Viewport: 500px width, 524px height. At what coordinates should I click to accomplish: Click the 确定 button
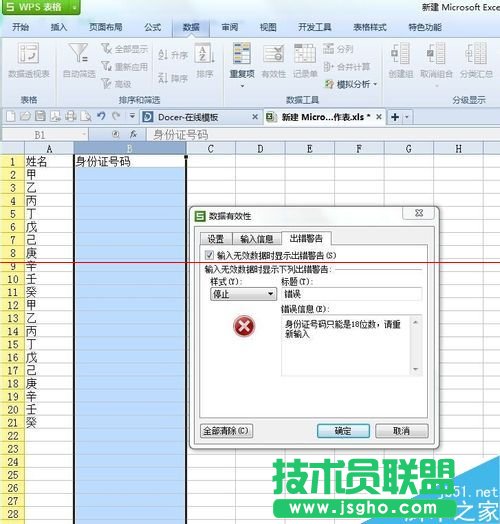(343, 431)
